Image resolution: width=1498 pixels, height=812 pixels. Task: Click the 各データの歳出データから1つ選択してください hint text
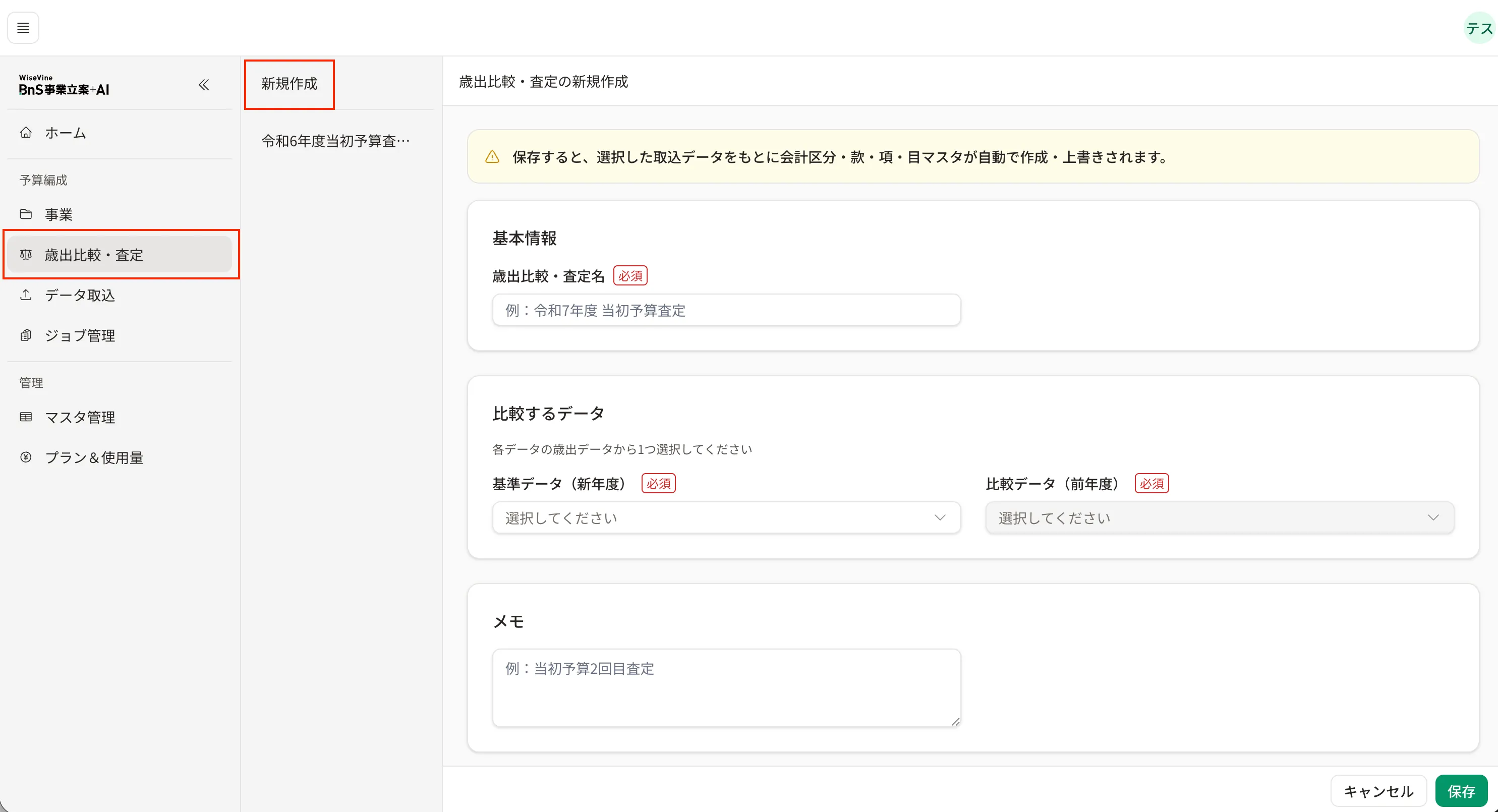622,449
